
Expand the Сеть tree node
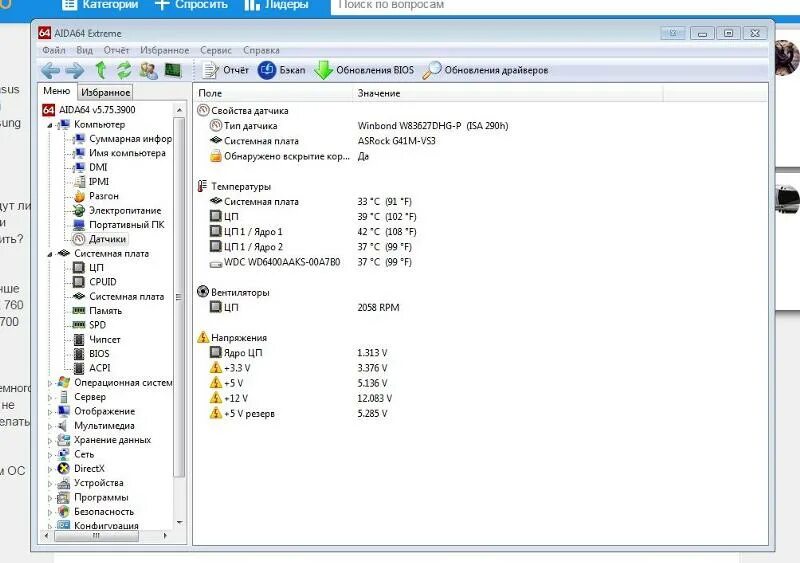coord(50,454)
